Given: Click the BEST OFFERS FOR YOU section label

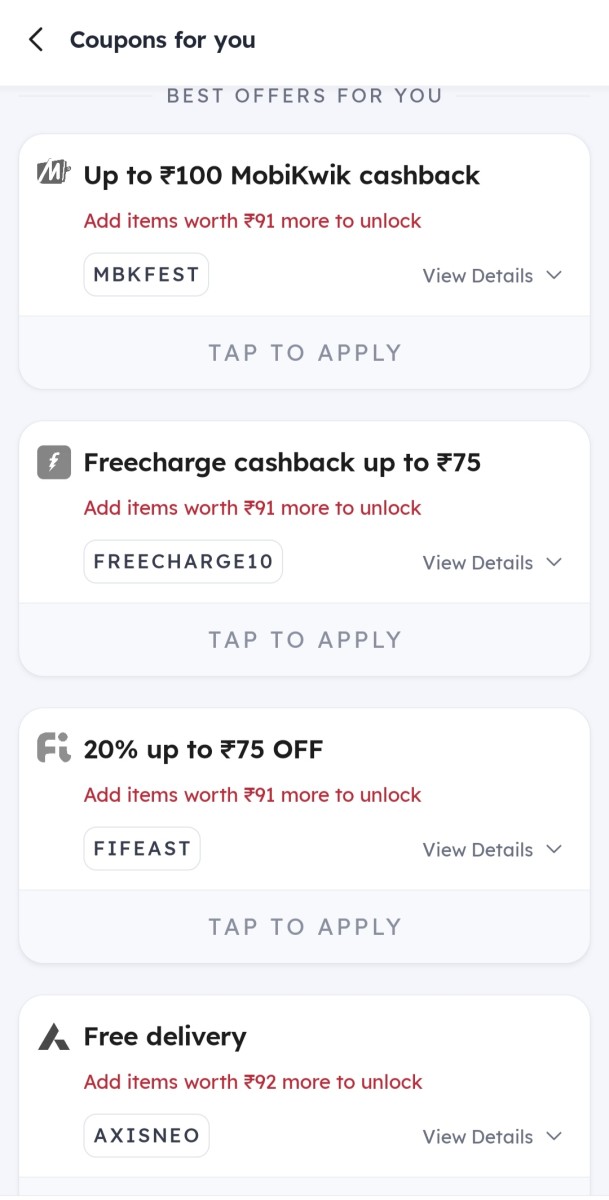Looking at the screenshot, I should pyautogui.click(x=304, y=95).
